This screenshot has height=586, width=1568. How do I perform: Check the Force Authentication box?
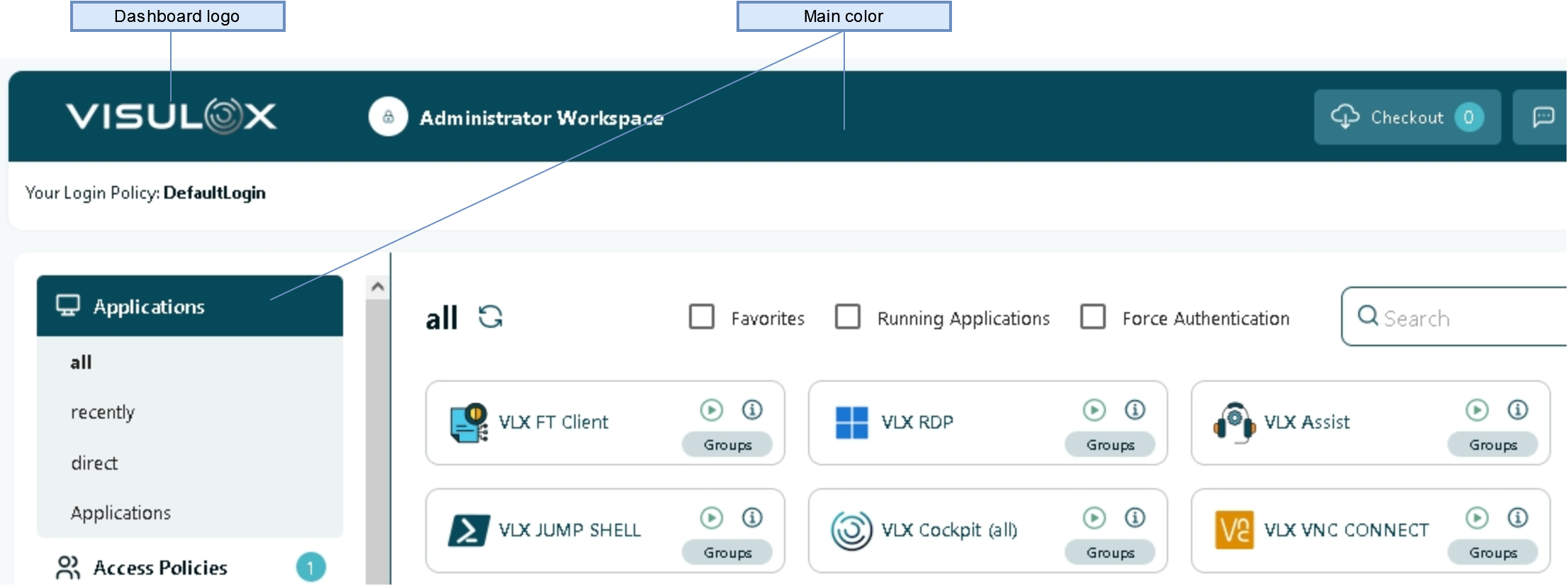[x=1092, y=316]
